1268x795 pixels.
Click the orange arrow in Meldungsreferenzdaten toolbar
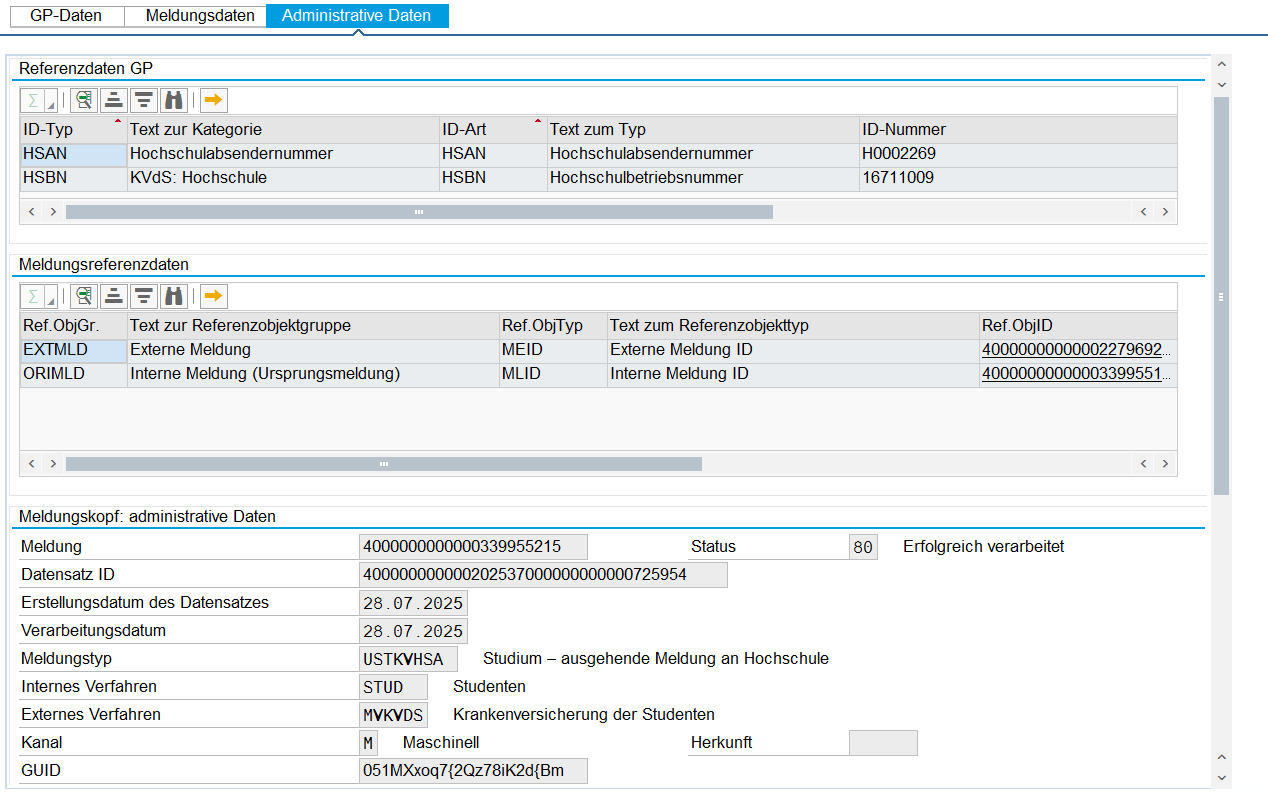pyautogui.click(x=213, y=296)
